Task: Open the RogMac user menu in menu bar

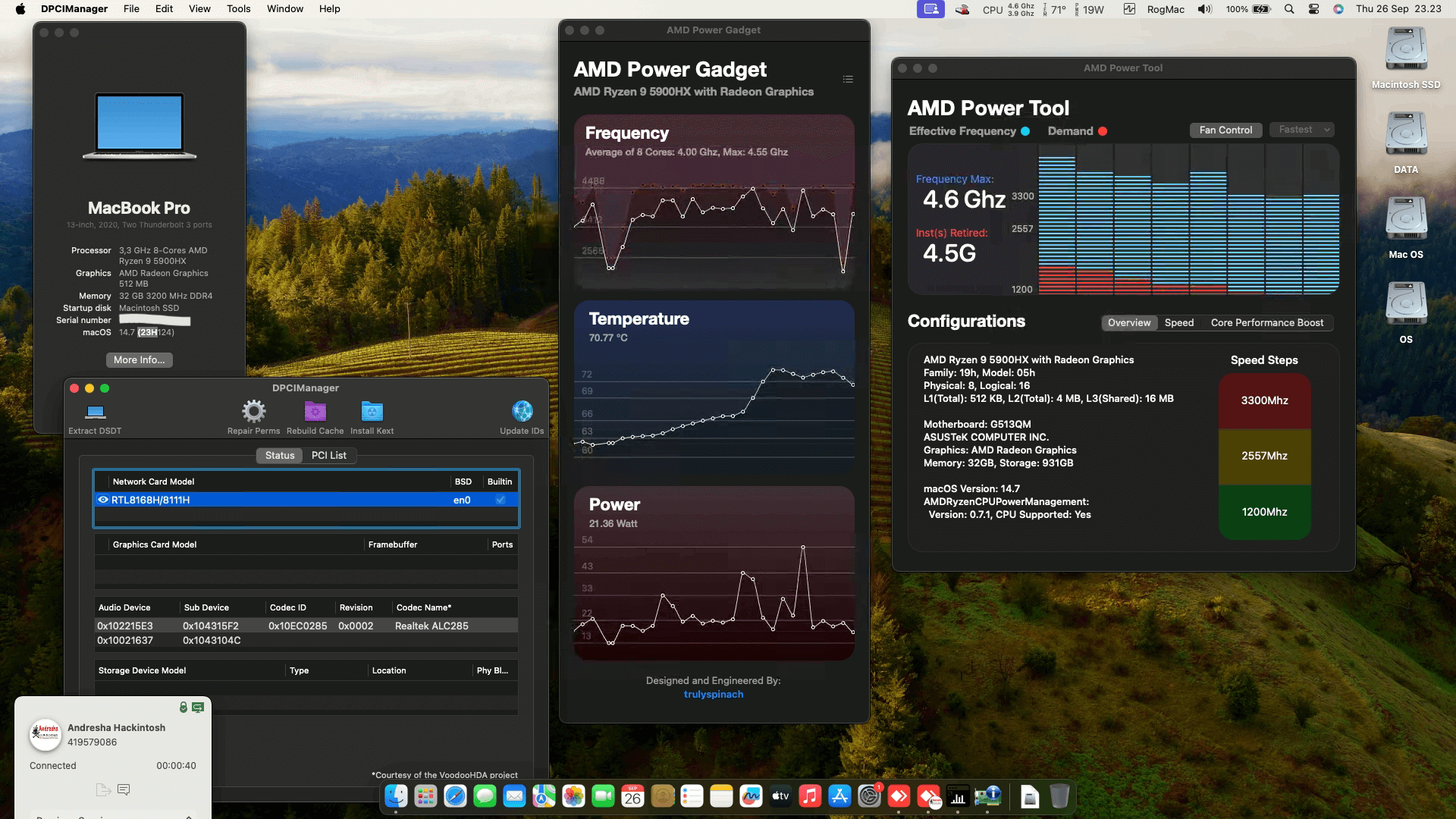Action: coord(1166,9)
